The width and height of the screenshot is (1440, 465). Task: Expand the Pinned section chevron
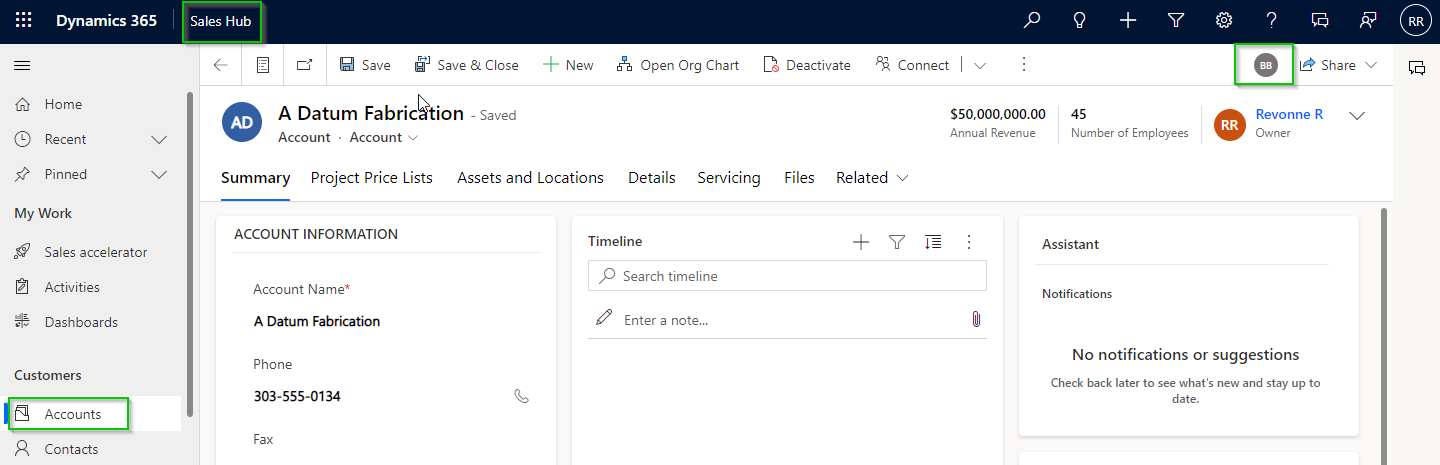159,174
